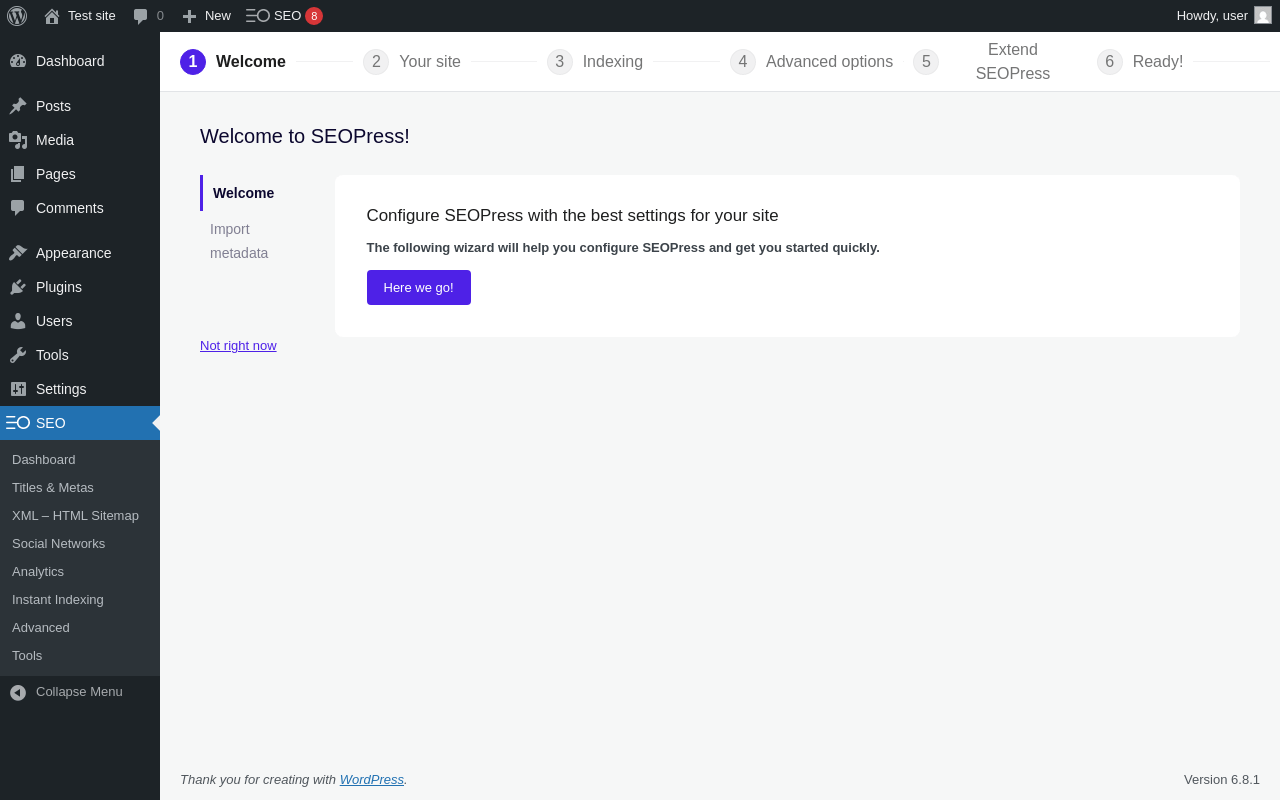The image size is (1280, 800).
Task: Open the comments bubble icon in admin bar
Action: (141, 16)
